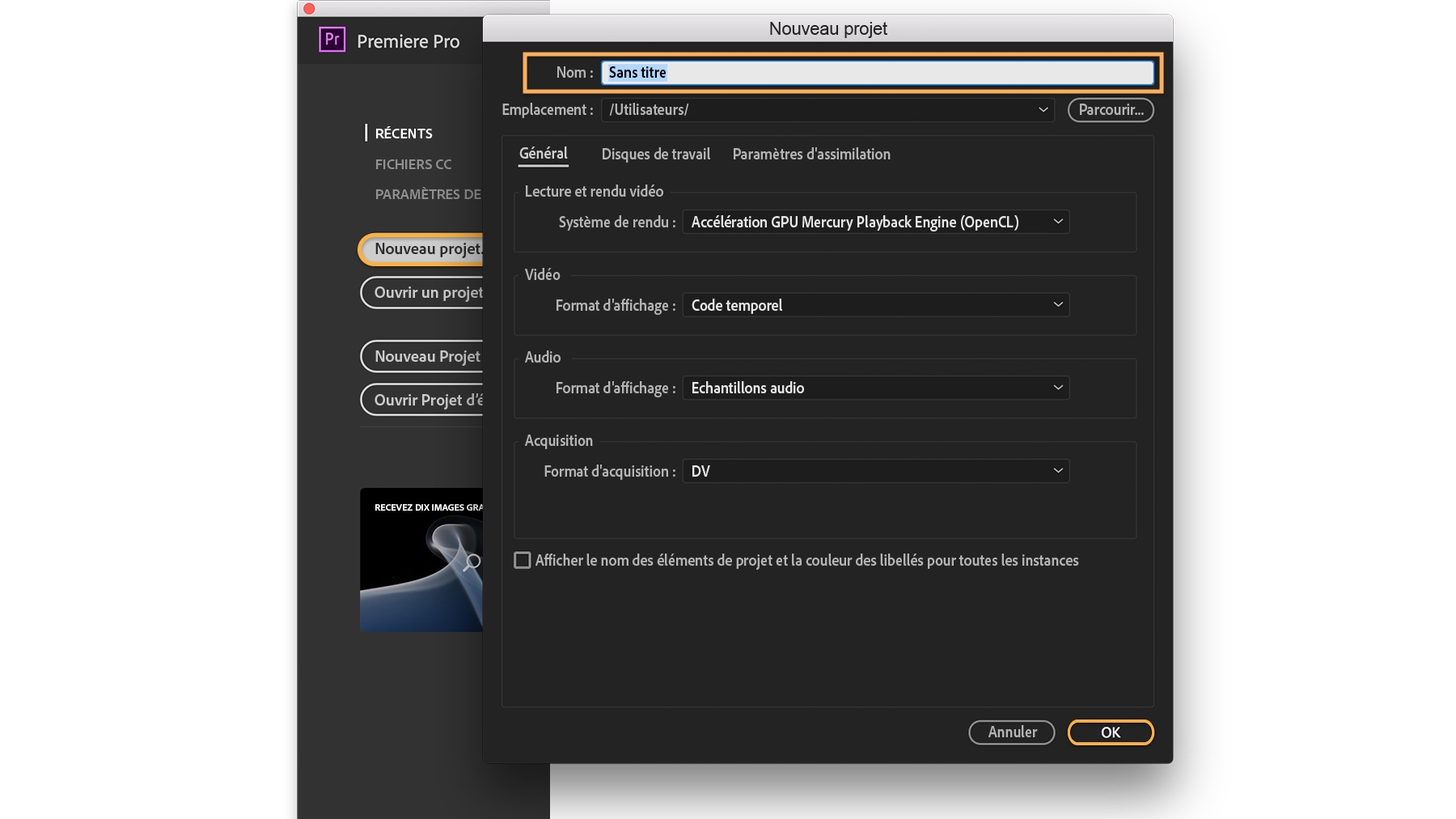Image resolution: width=1456 pixels, height=819 pixels.
Task: Click highlighted Nouveau projet button
Action: point(421,249)
